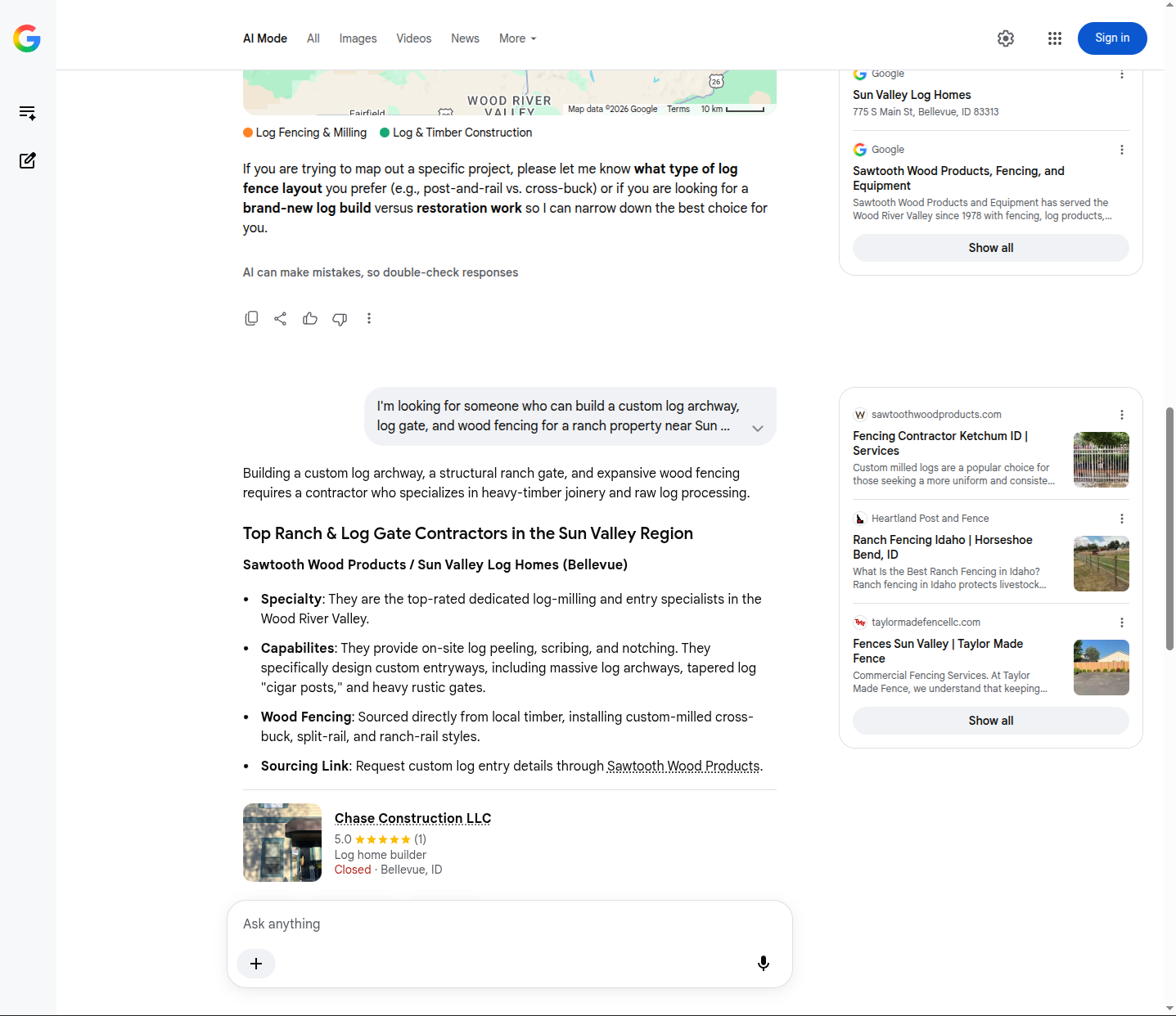
Task: Click the orange Log Fencing & Milling legend
Action: coord(305,133)
